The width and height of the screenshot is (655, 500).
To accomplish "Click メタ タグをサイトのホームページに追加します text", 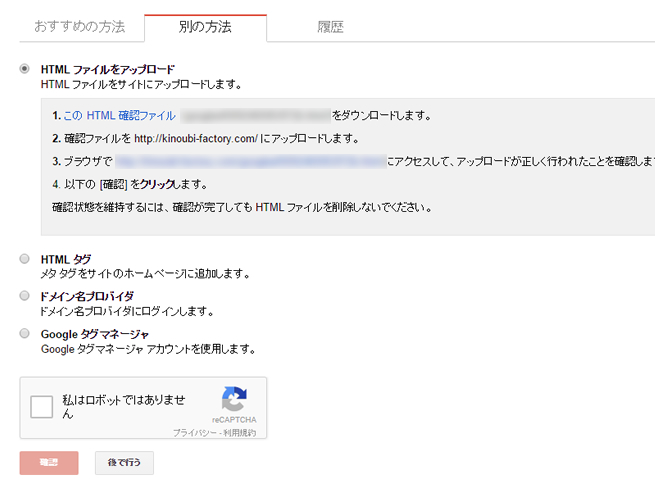I will 145,274.
